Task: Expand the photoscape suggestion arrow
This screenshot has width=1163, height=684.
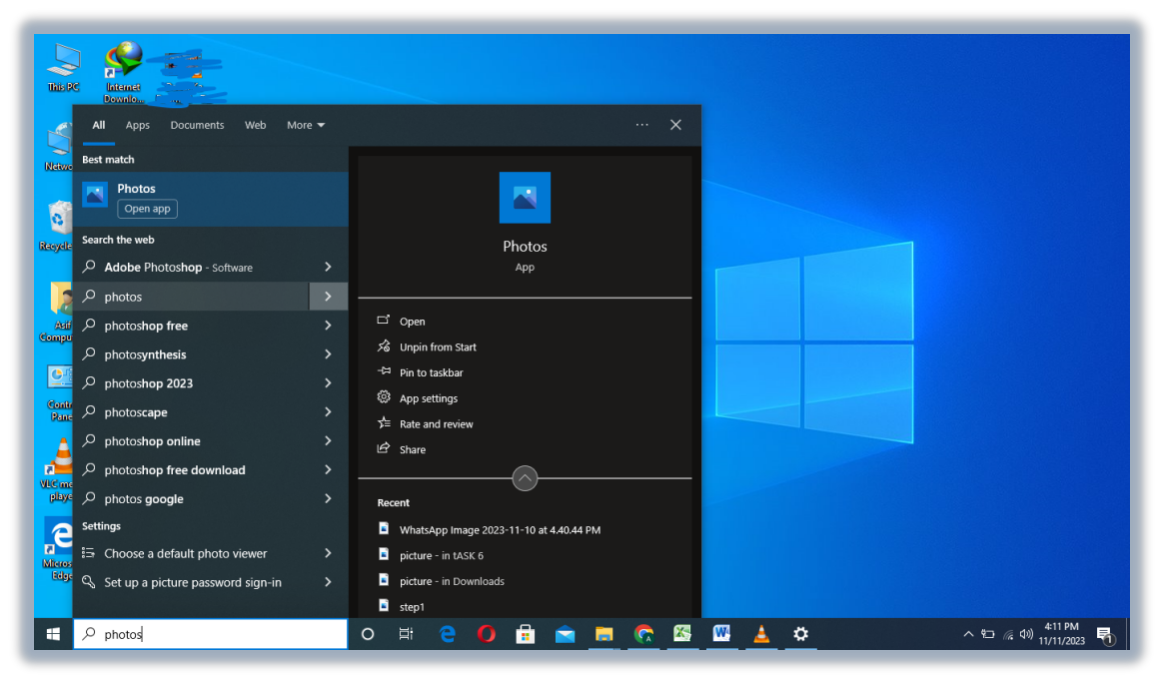Action: [328, 412]
